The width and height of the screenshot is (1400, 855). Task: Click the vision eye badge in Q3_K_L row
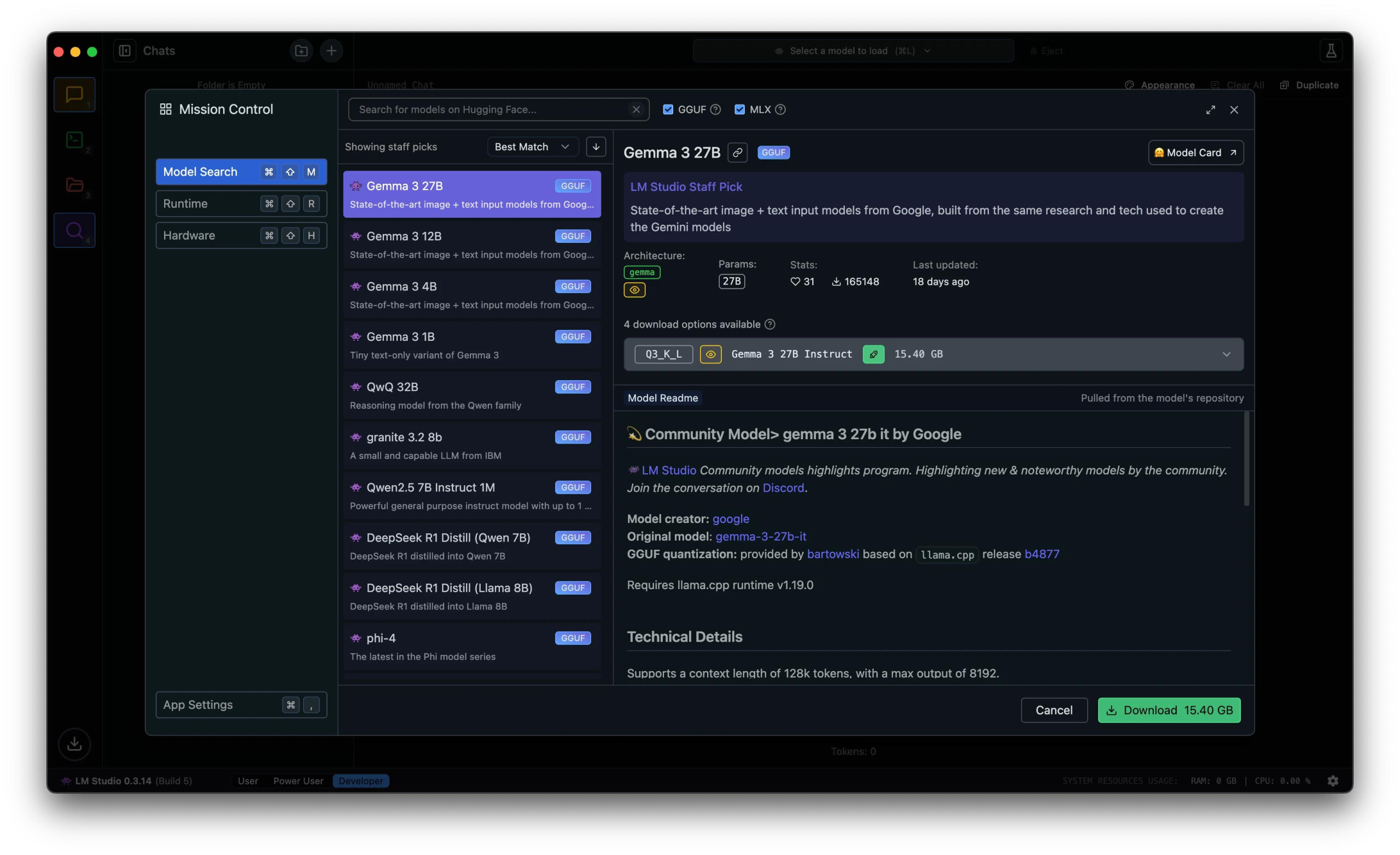point(710,354)
